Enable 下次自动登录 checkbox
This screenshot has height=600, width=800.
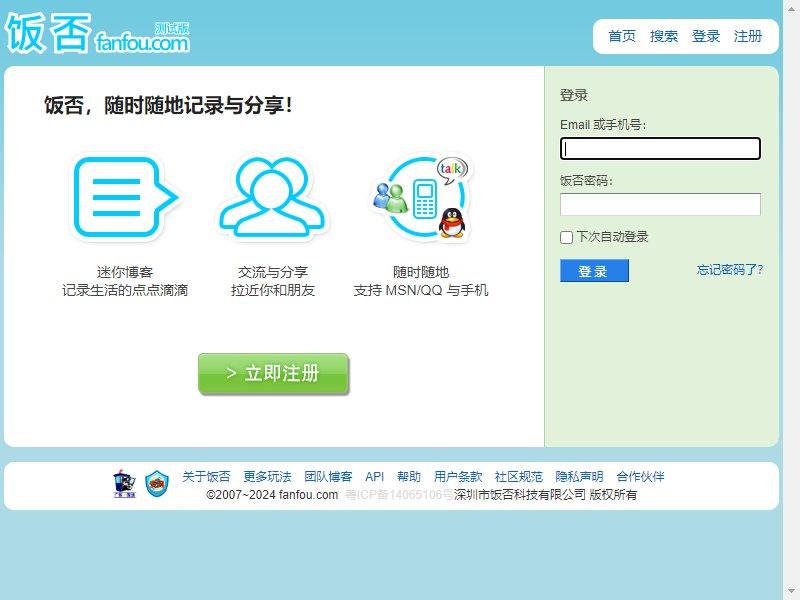tap(566, 237)
